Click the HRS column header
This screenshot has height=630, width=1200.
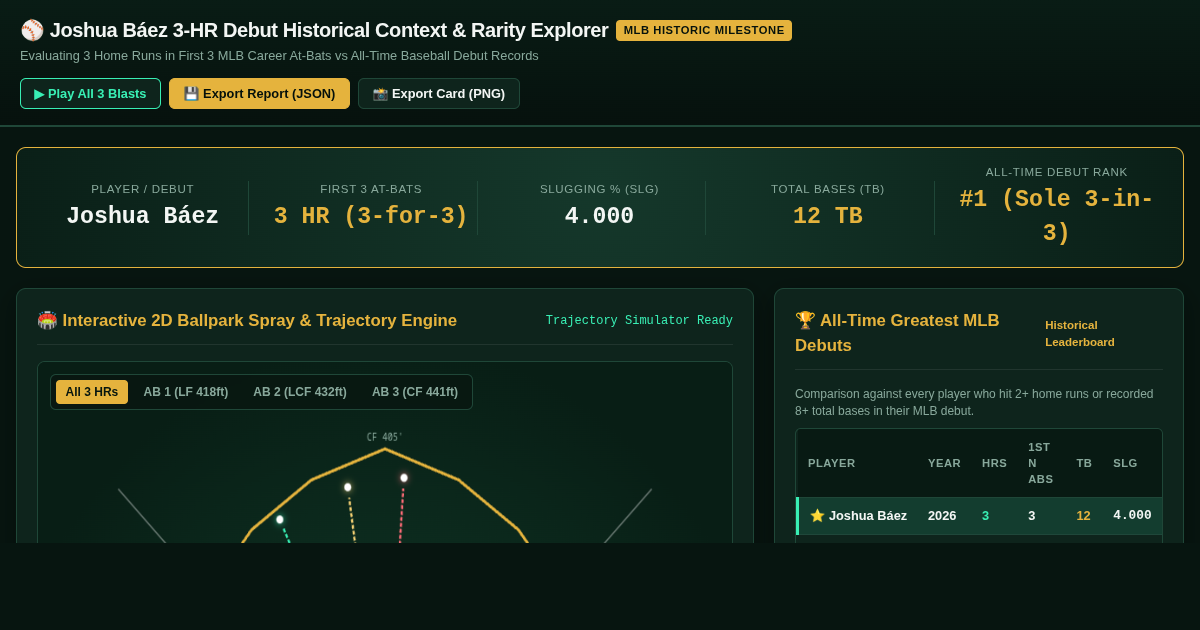point(994,463)
